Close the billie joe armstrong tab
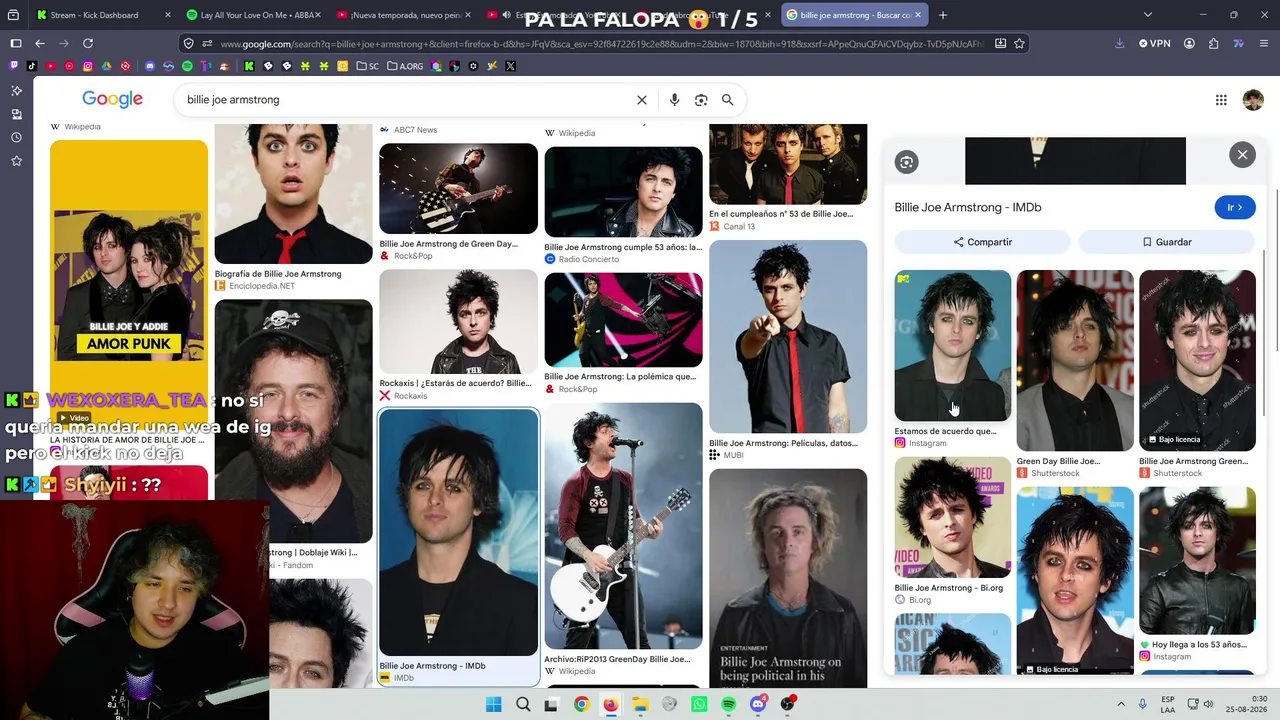 tap(917, 15)
